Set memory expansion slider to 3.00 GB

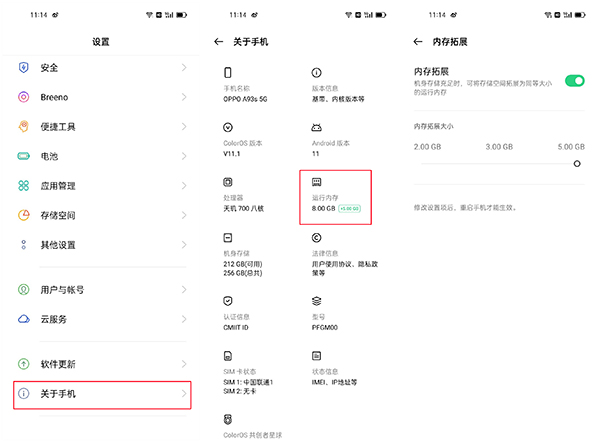point(499,163)
